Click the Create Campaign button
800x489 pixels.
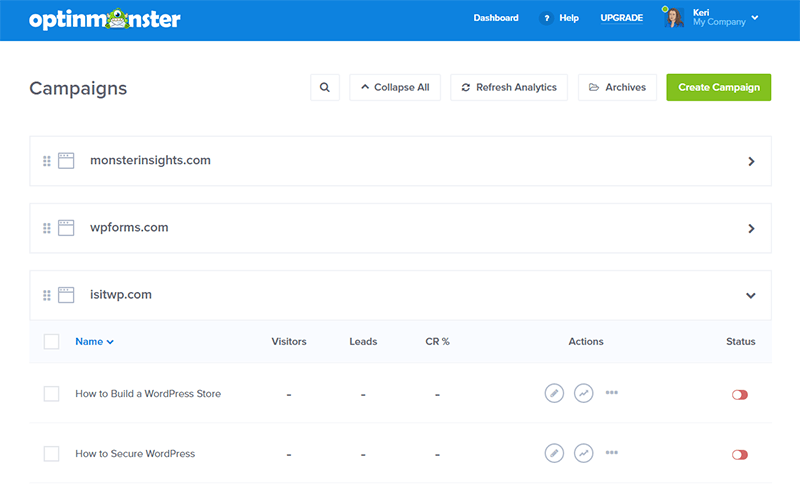(718, 87)
